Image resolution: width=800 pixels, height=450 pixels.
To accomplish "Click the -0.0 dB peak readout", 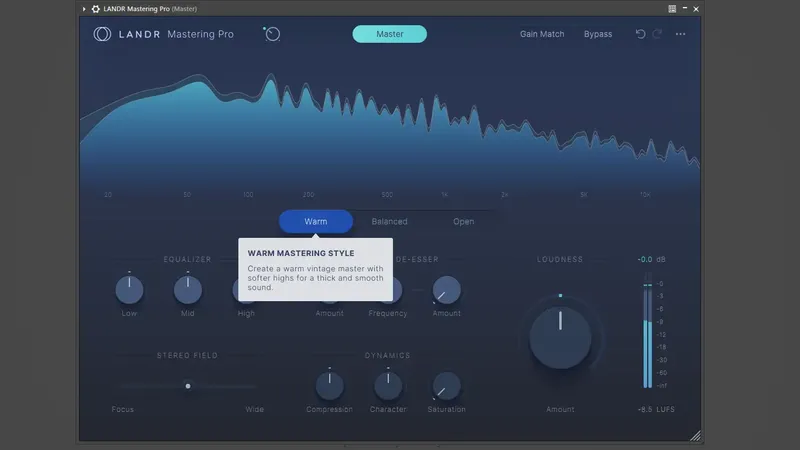I will [651, 259].
